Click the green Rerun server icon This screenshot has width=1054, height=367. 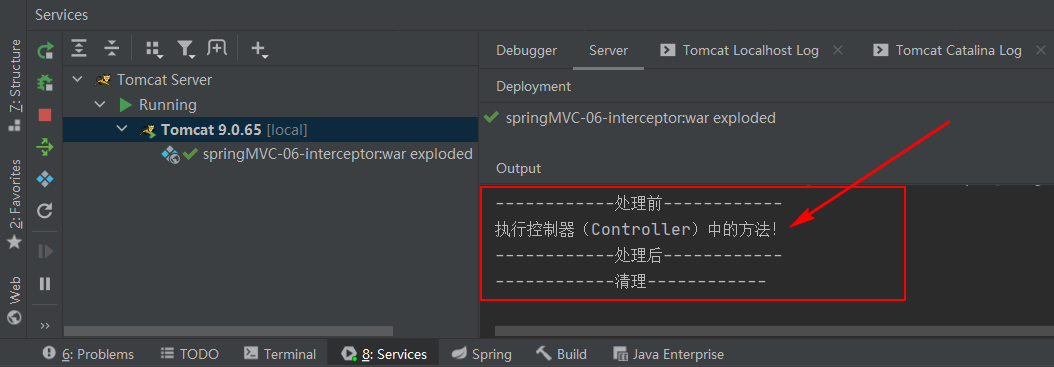[45, 50]
